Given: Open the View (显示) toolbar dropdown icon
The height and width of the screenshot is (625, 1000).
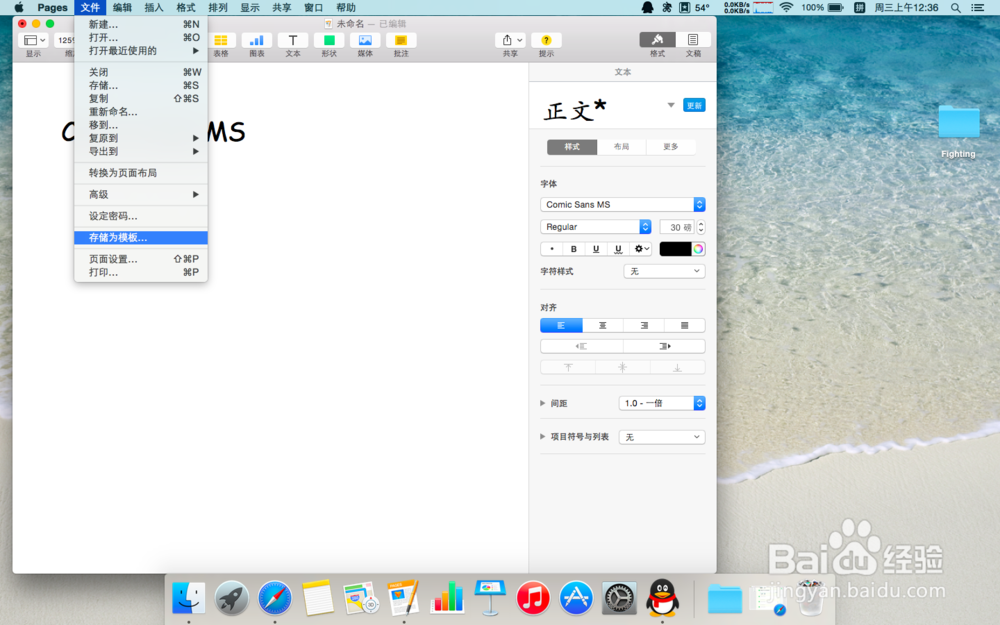Looking at the screenshot, I should click(x=33, y=40).
